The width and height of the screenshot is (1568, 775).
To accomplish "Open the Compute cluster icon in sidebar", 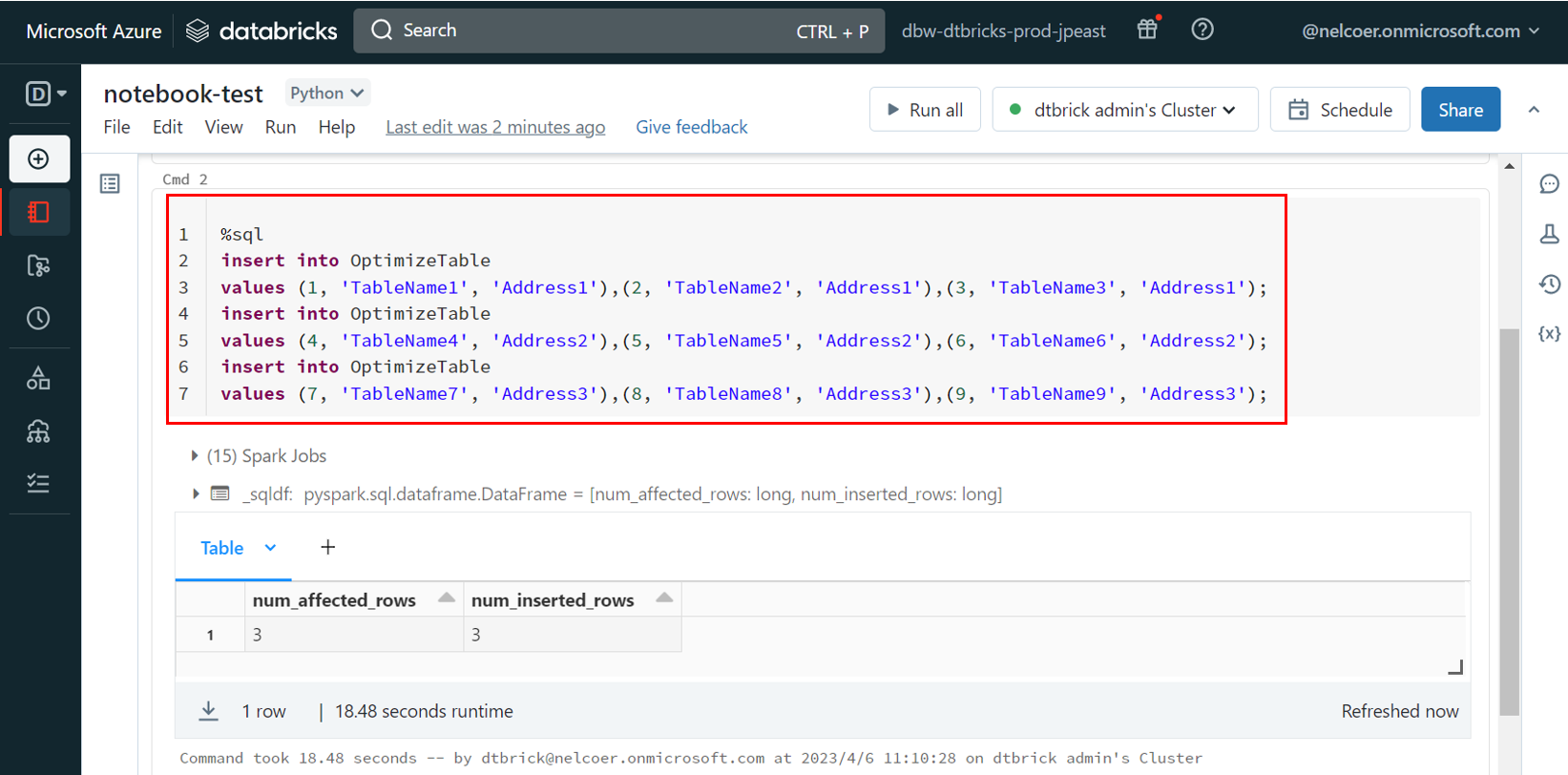I will click(x=38, y=432).
